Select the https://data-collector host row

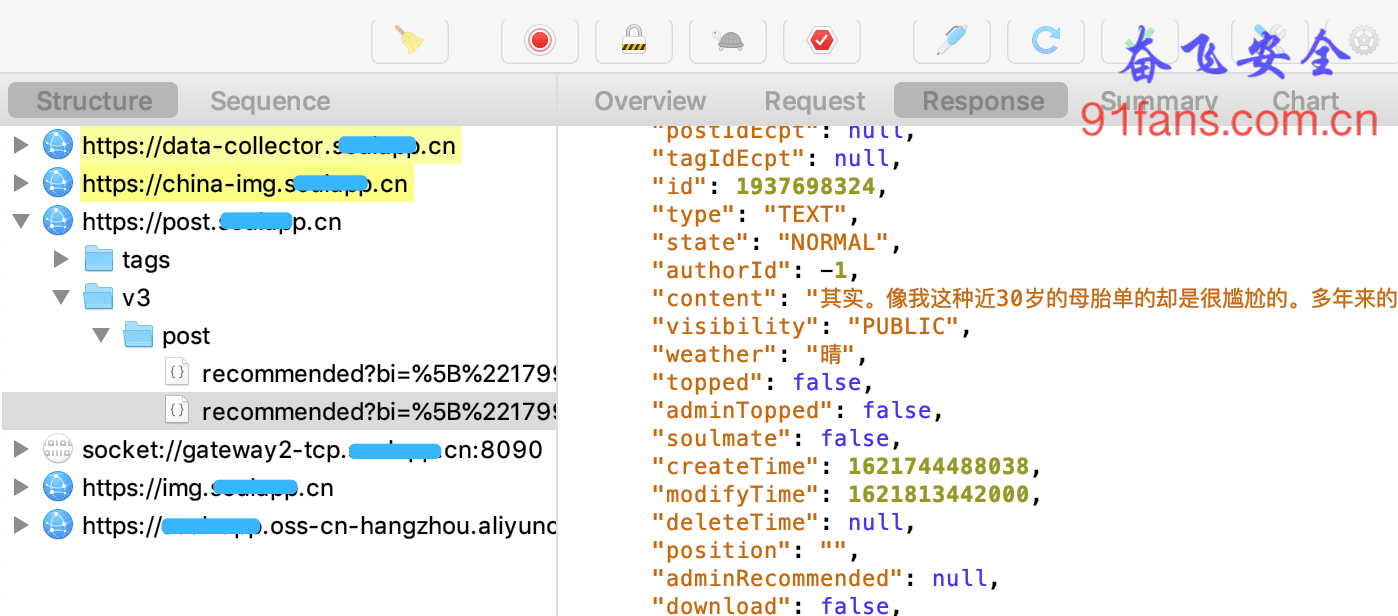pyautogui.click(x=279, y=146)
